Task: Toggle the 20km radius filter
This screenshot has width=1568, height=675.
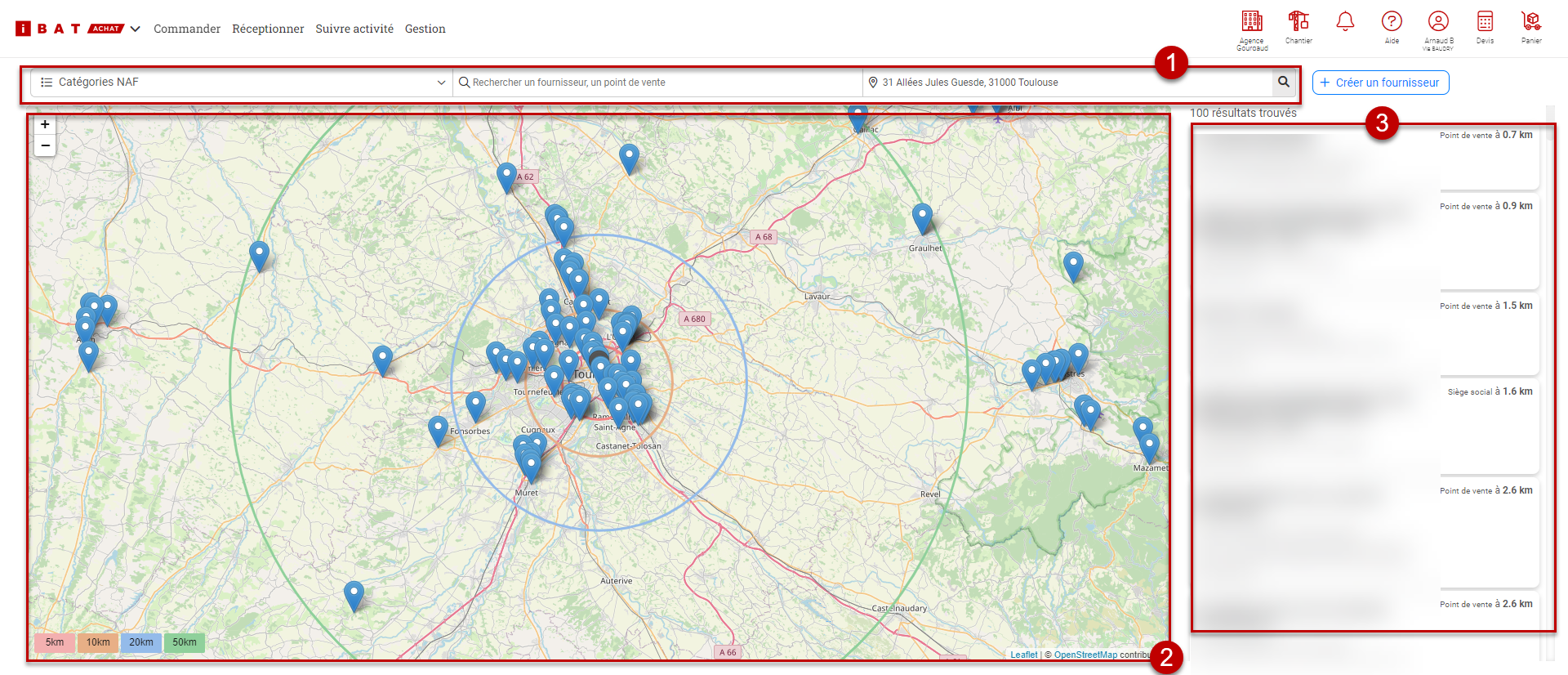Action: [x=141, y=642]
